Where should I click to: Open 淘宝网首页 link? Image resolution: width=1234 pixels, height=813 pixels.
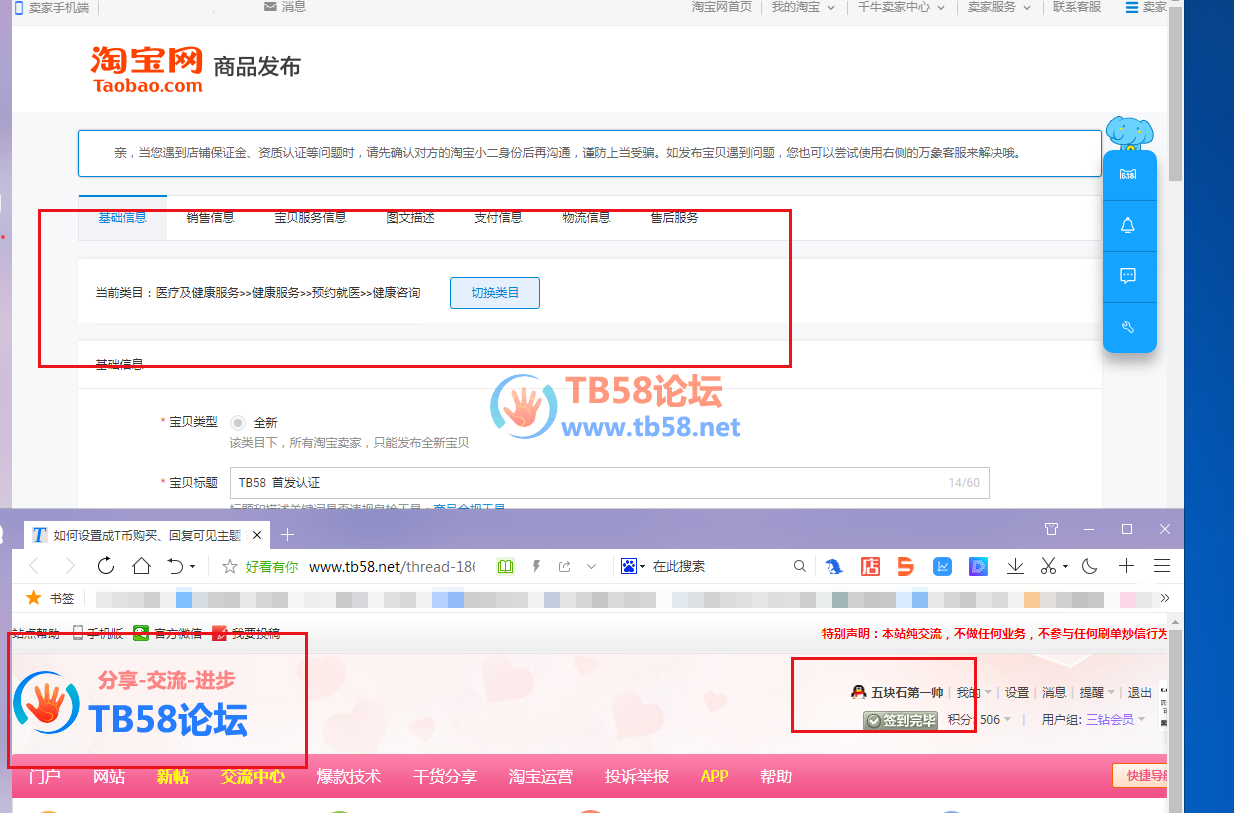point(722,7)
